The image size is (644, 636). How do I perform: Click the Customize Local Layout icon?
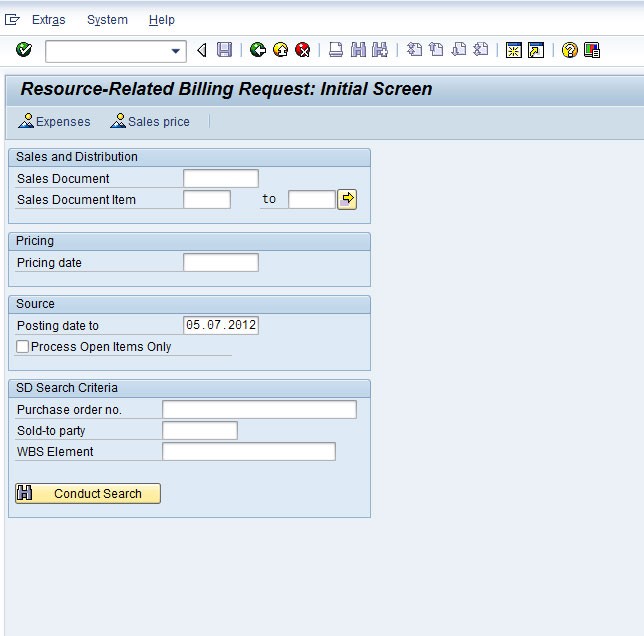[x=592, y=50]
